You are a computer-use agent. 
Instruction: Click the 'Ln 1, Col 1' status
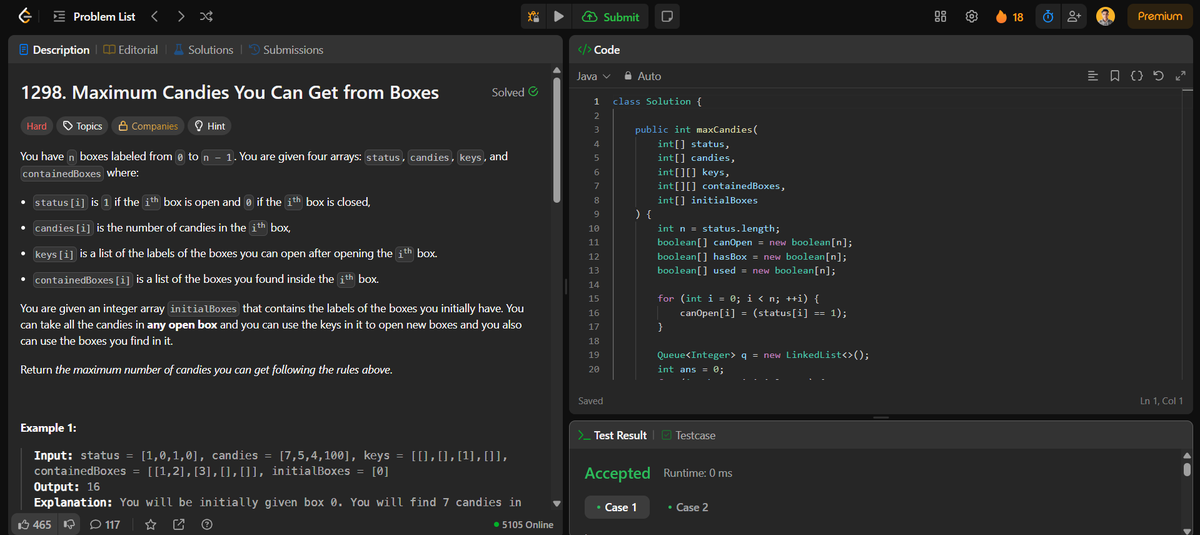[x=1161, y=401]
